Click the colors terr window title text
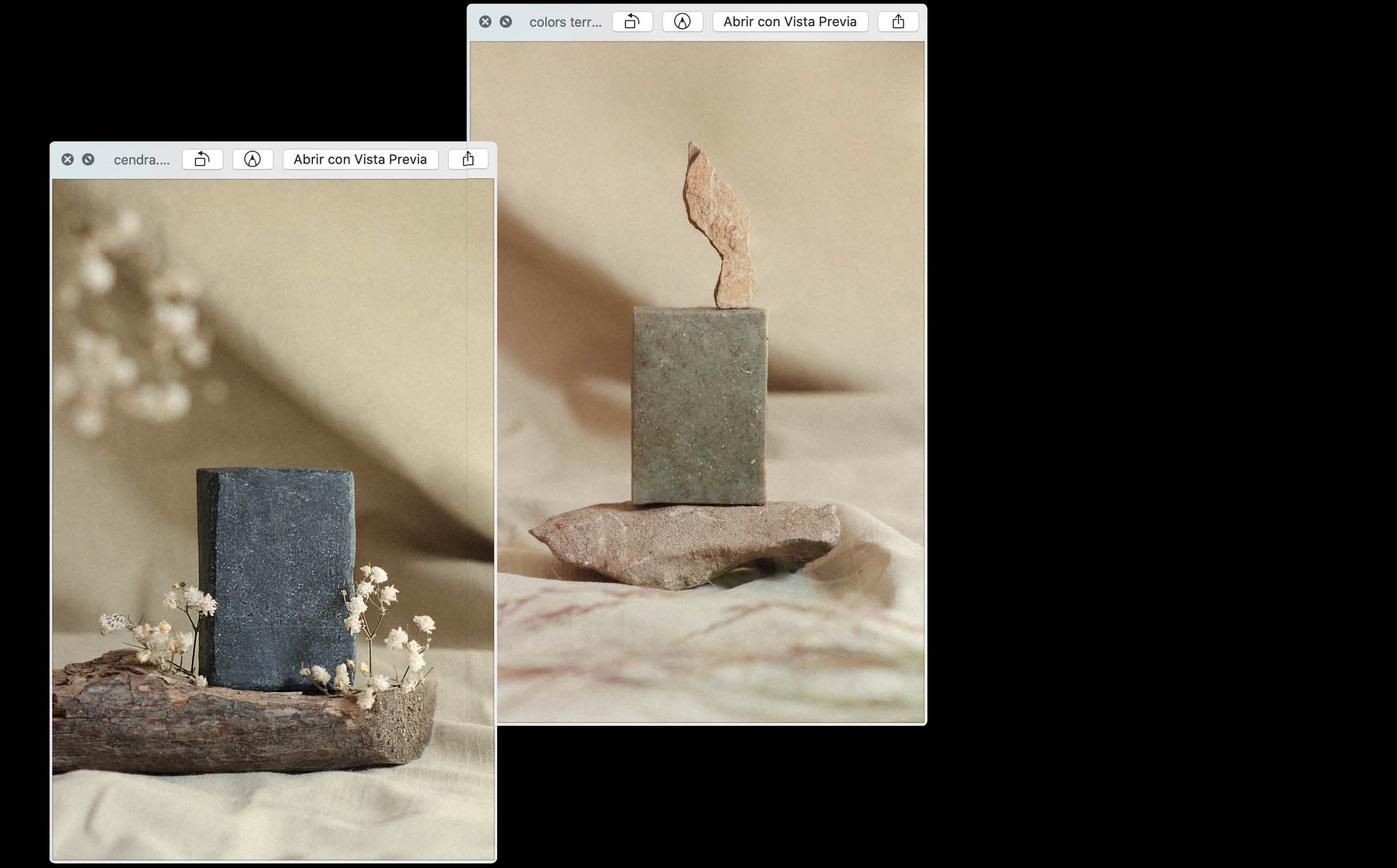1397x868 pixels. [x=565, y=22]
